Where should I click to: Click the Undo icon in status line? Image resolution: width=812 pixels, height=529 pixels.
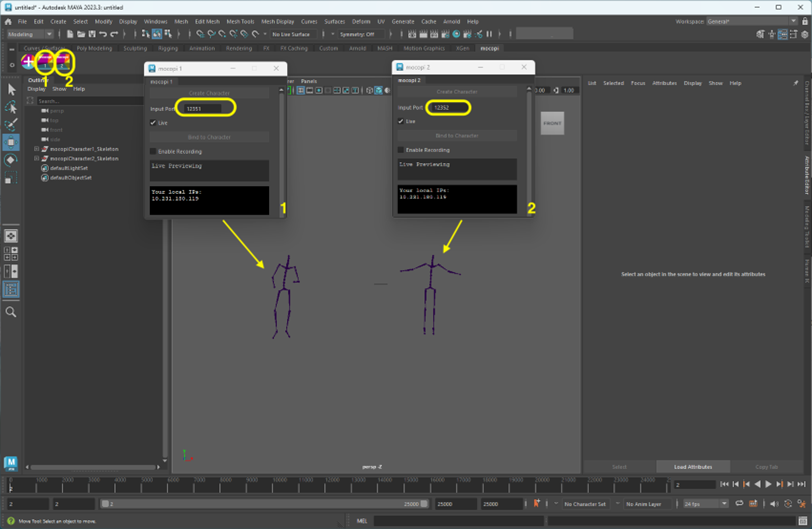(102, 34)
